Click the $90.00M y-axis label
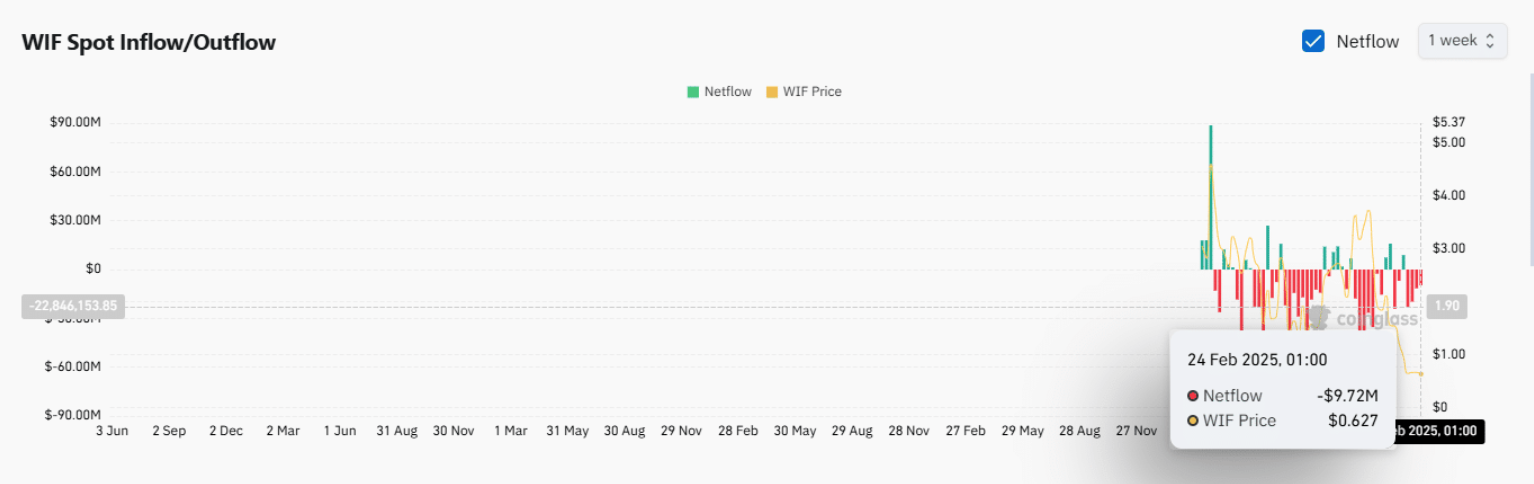 click(x=75, y=123)
